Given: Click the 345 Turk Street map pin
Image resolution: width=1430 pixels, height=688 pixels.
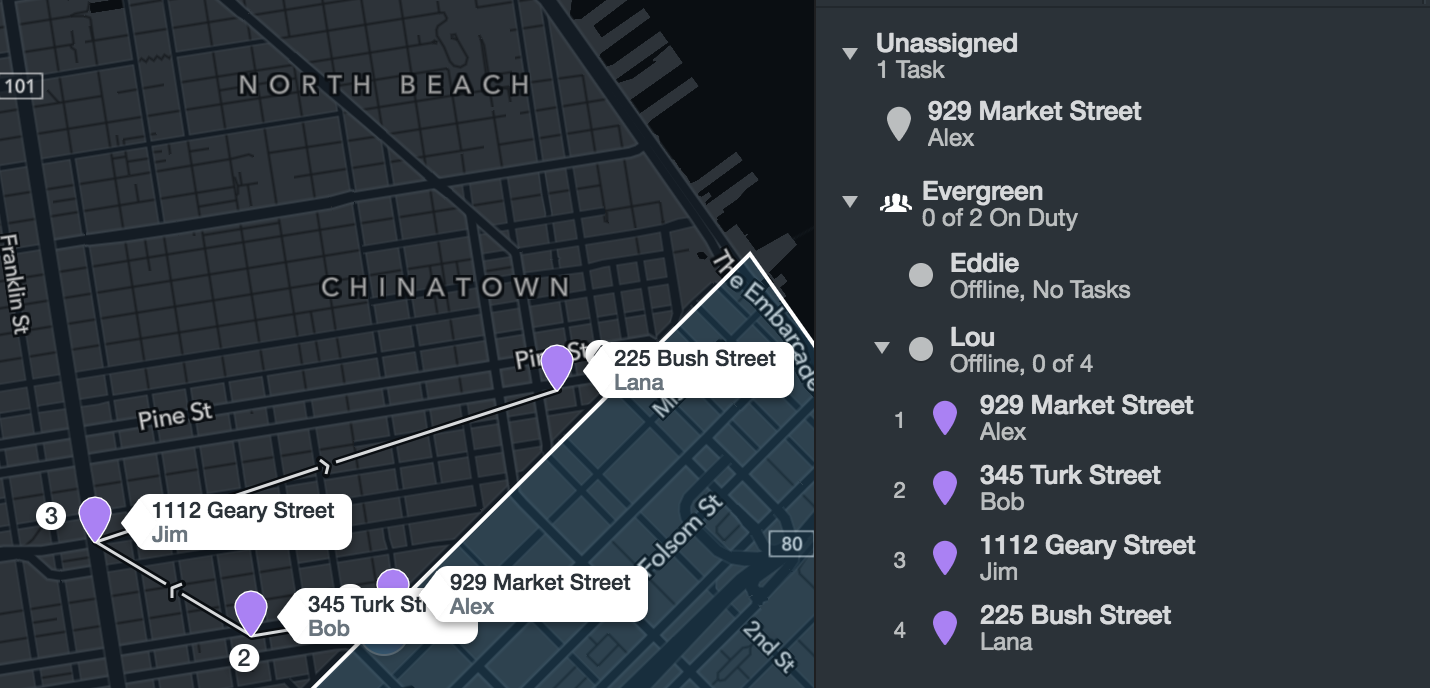Looking at the screenshot, I should [x=250, y=612].
